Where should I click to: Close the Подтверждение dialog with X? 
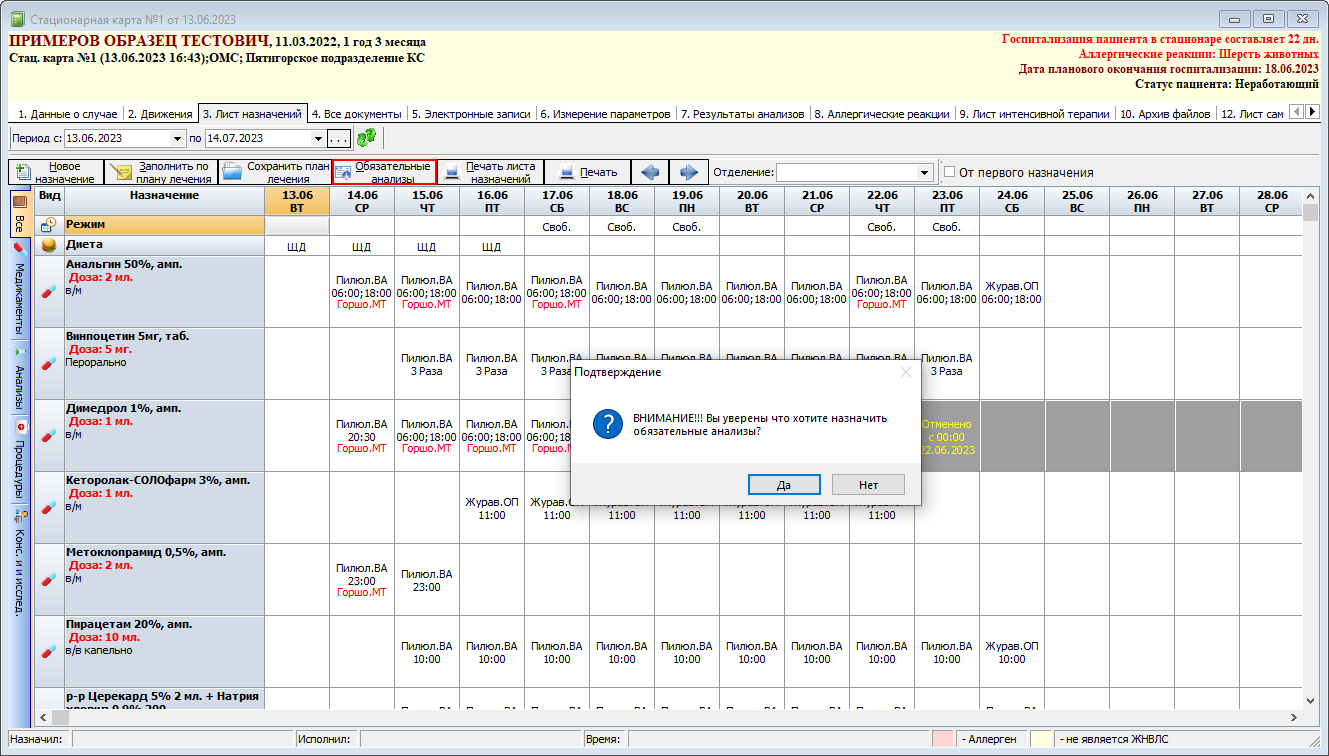(x=906, y=371)
